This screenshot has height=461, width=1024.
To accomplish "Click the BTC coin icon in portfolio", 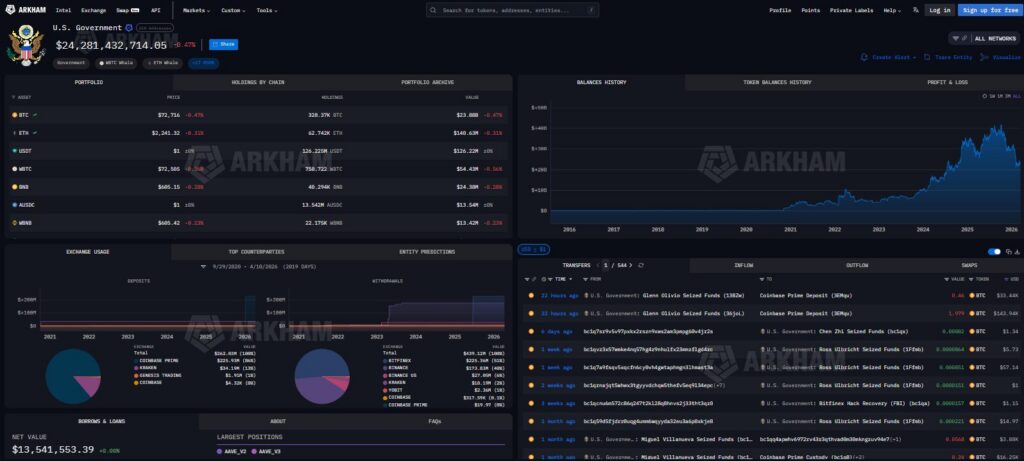I will coord(14,115).
